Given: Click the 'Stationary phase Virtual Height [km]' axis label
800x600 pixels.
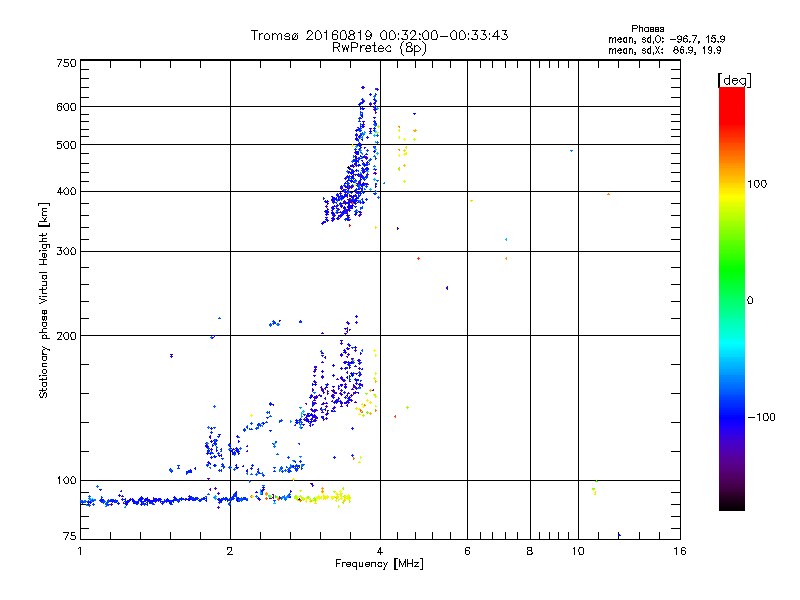Looking at the screenshot, I should click(x=44, y=300).
